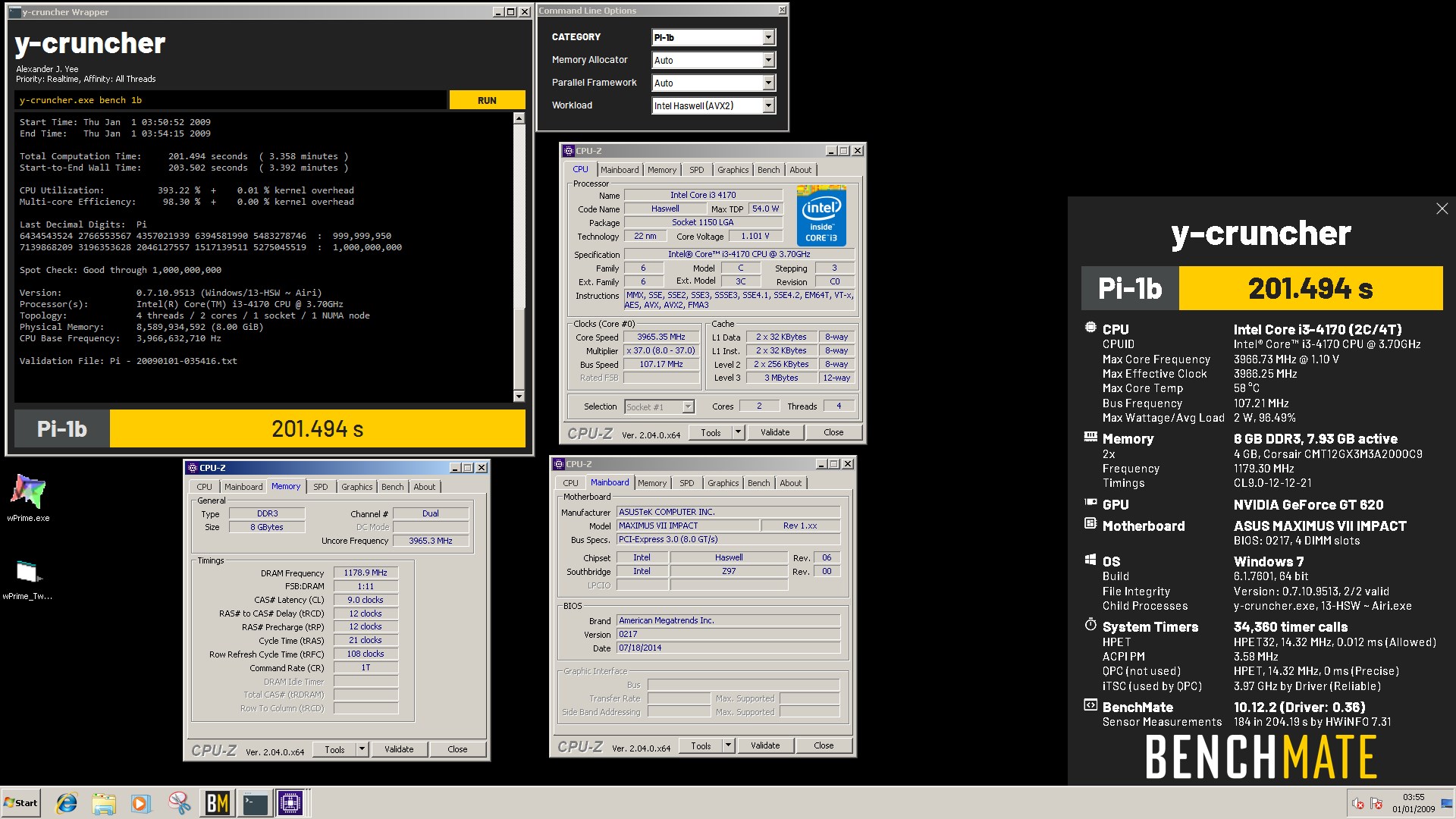This screenshot has width=1456, height=819.
Task: Click Close in CPU-Z CPU window
Action: click(x=833, y=432)
